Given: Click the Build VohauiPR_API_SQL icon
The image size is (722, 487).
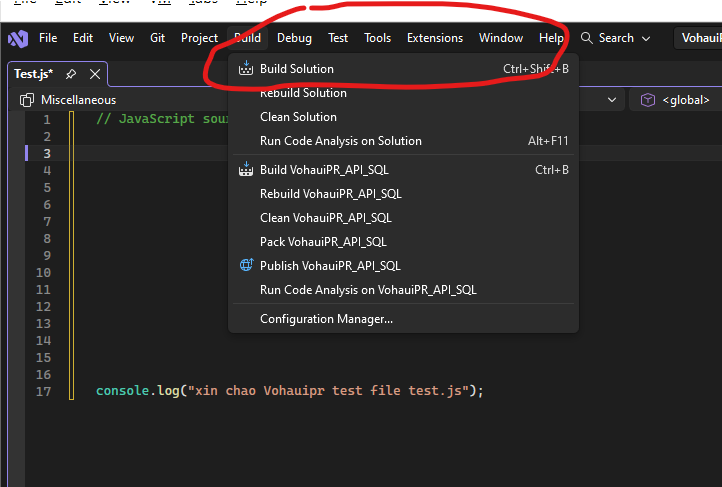Looking at the screenshot, I should point(246,170).
